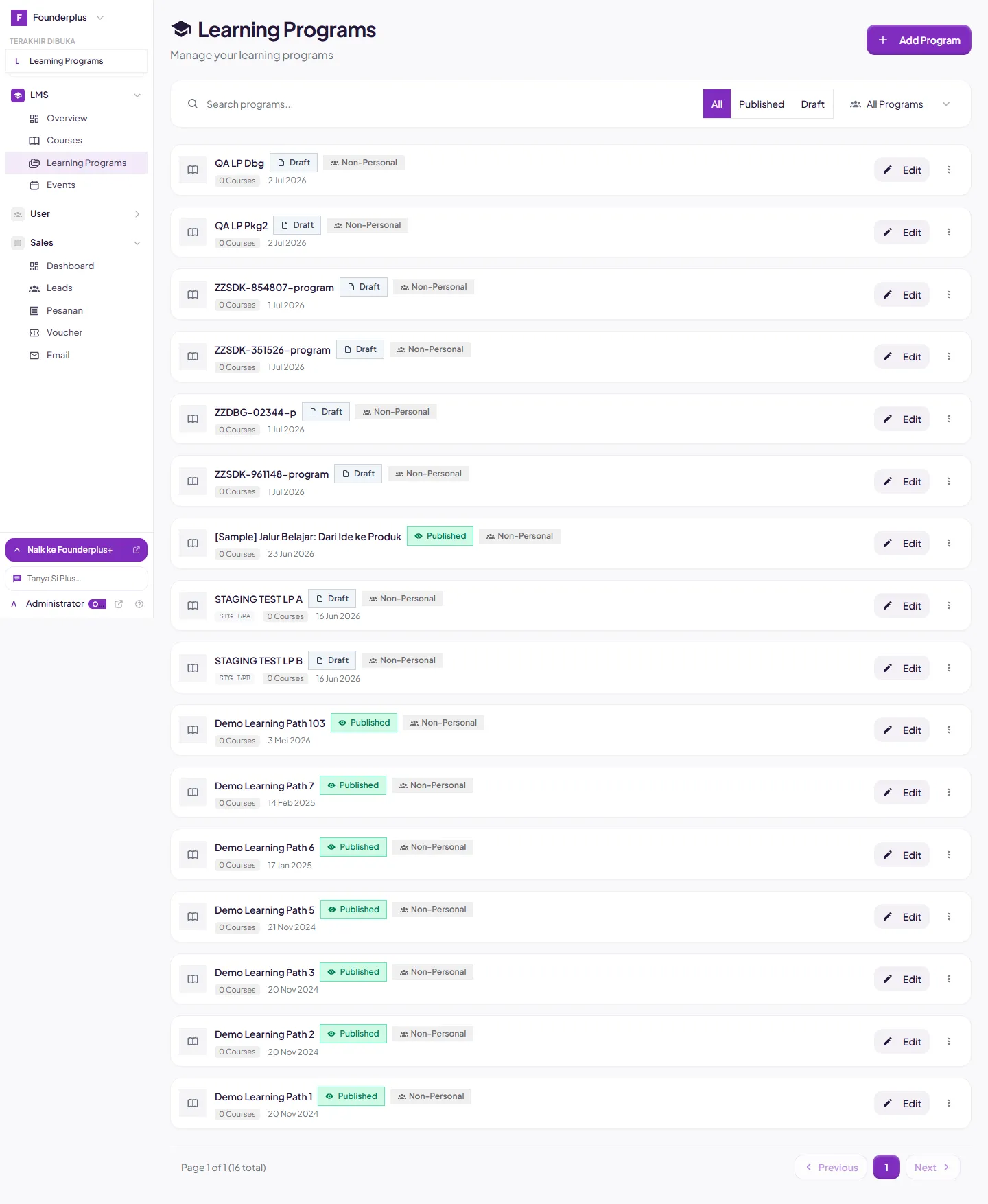The width and height of the screenshot is (988, 1204).
Task: Open the All Programs dropdown
Action: point(899,104)
